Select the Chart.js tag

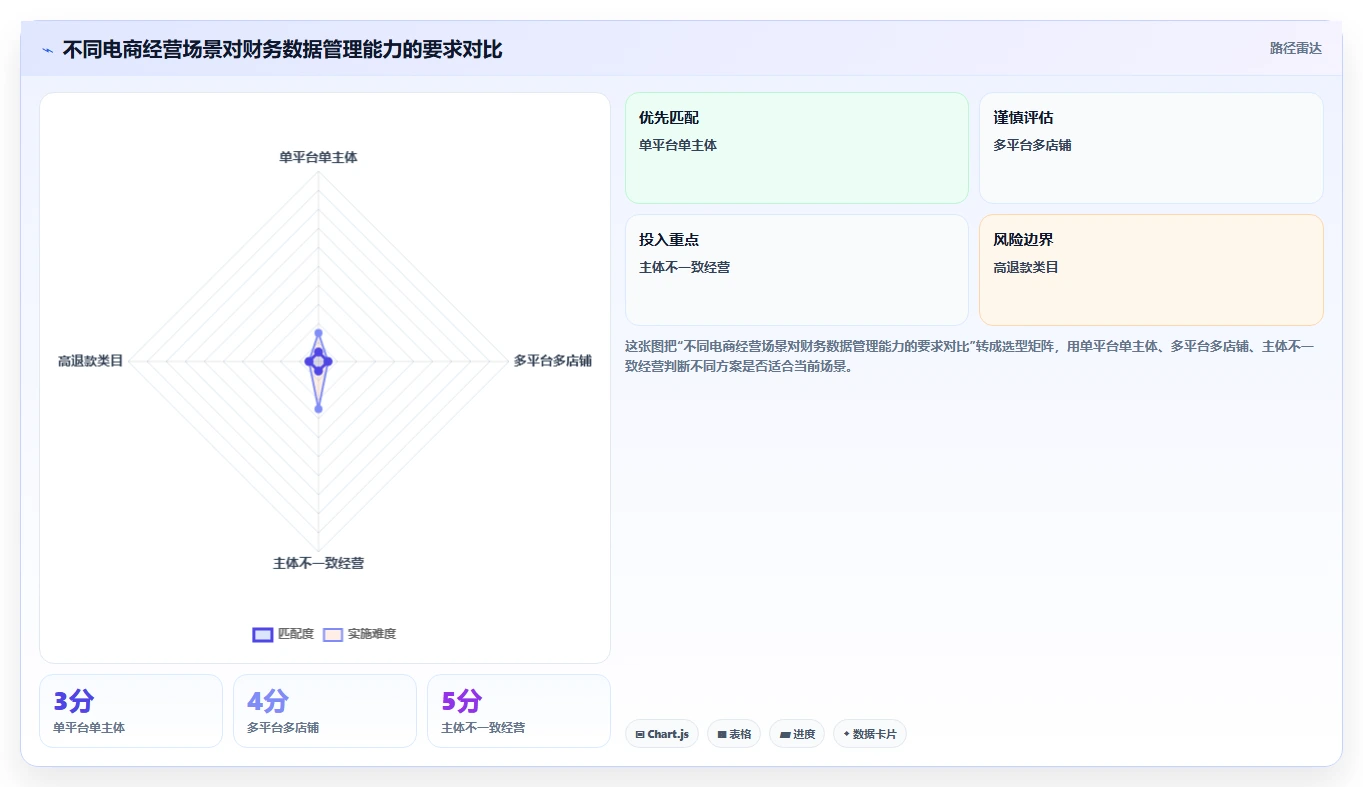point(662,734)
